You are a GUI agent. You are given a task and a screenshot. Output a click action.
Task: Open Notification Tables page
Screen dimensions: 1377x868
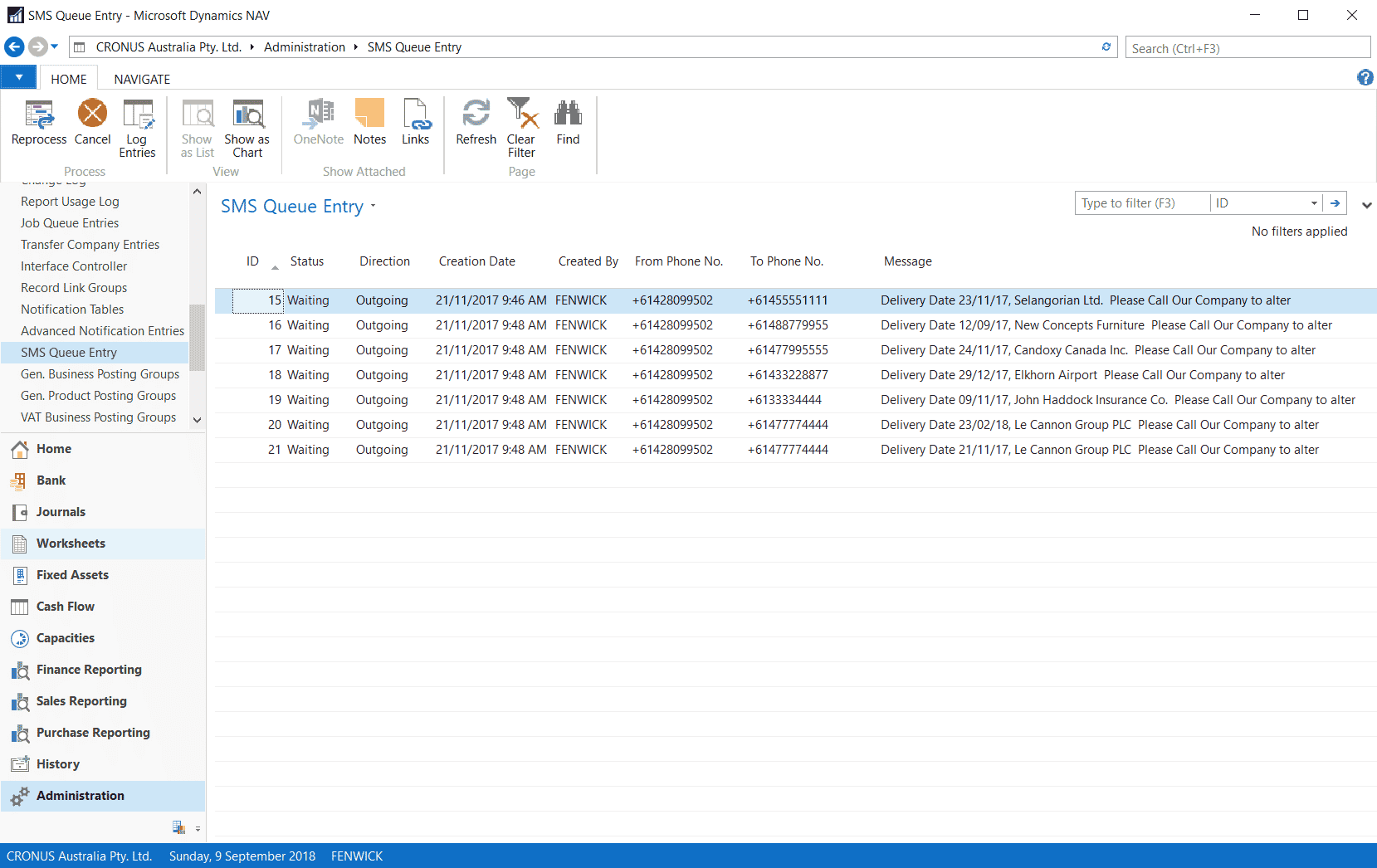point(72,310)
